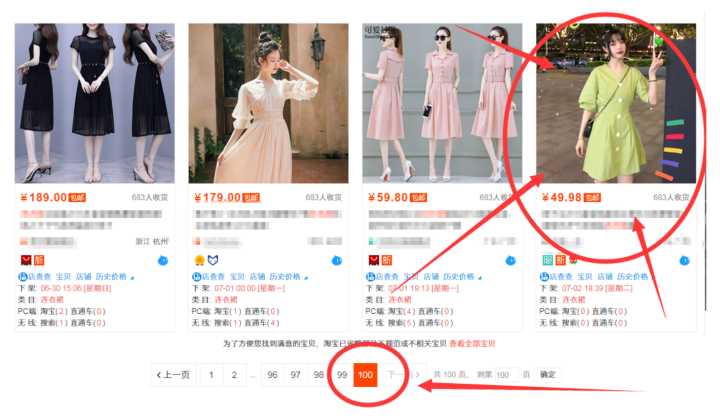Click 店查查 logo icon on ¥189.00 item
The width and height of the screenshot is (720, 420).
coord(22,277)
